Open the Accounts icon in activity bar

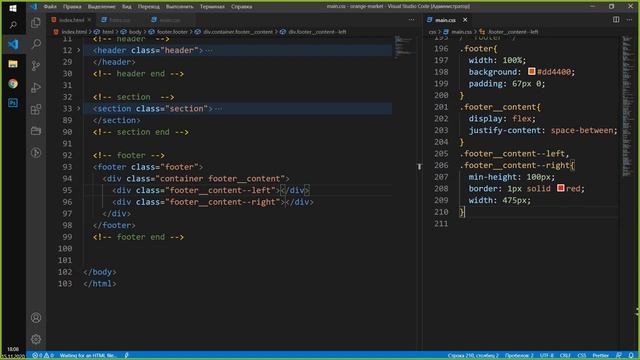coord(36,318)
